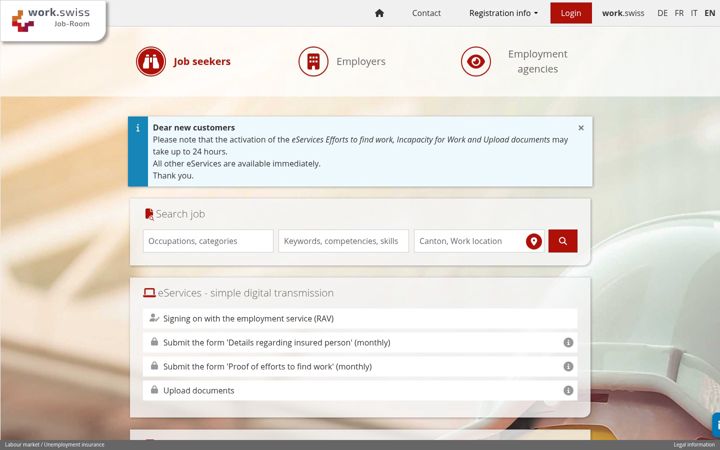Image resolution: width=720 pixels, height=450 pixels.
Task: Focus the Keywords, competencies, skills field
Action: click(x=343, y=241)
